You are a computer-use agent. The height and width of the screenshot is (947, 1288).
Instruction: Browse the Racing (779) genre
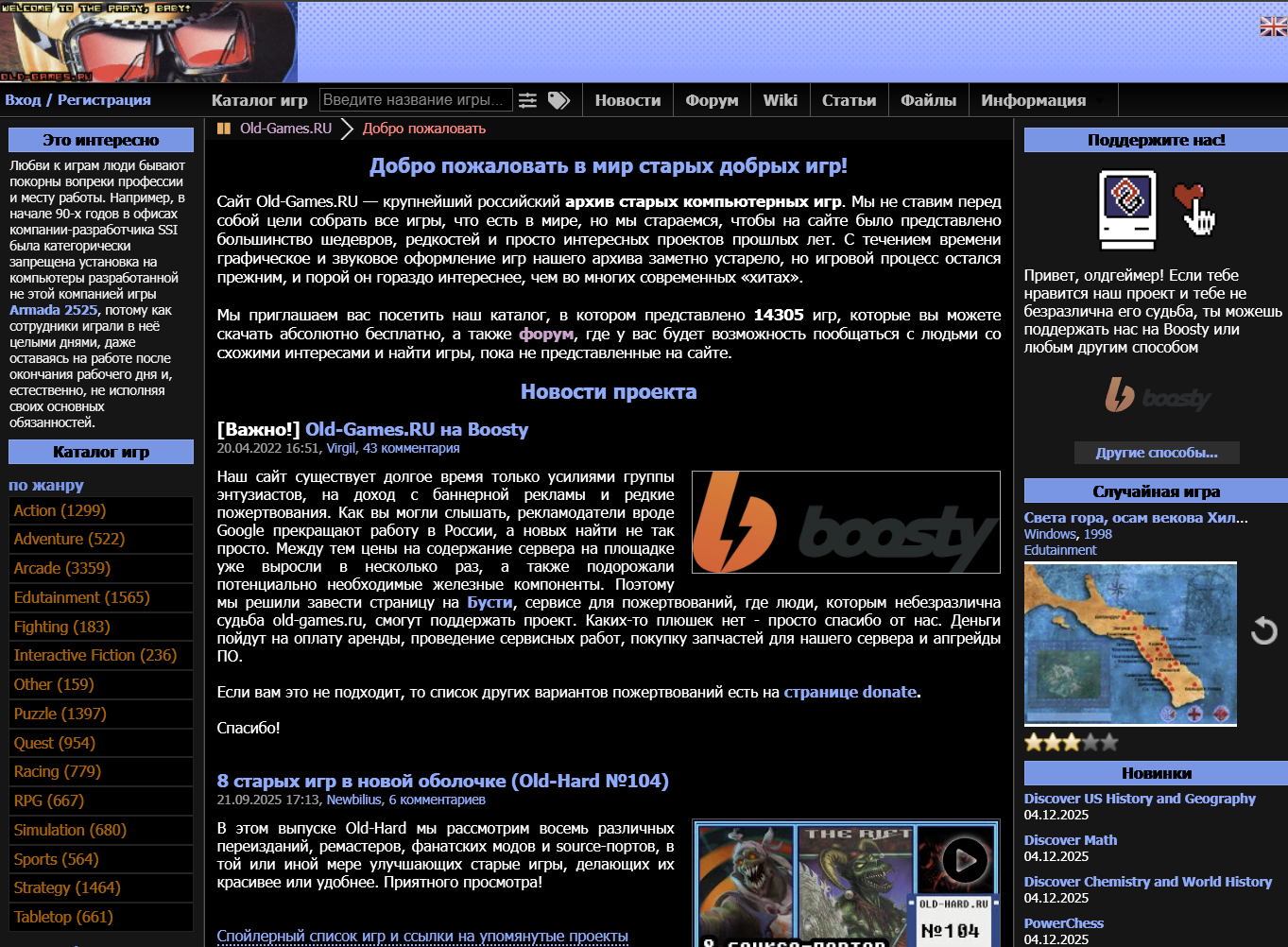click(x=100, y=771)
